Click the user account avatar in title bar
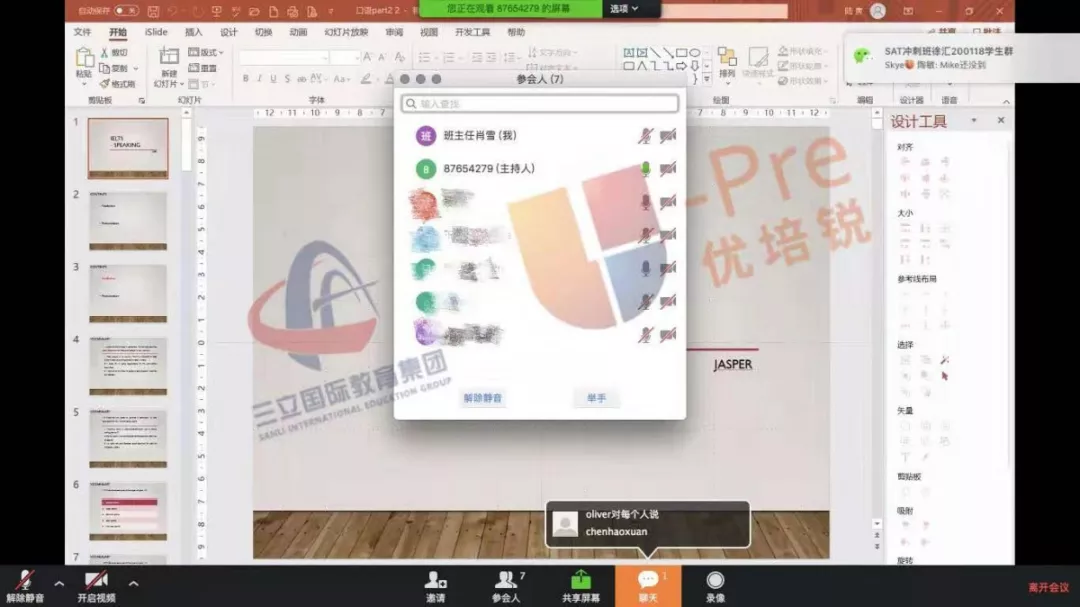 878,11
